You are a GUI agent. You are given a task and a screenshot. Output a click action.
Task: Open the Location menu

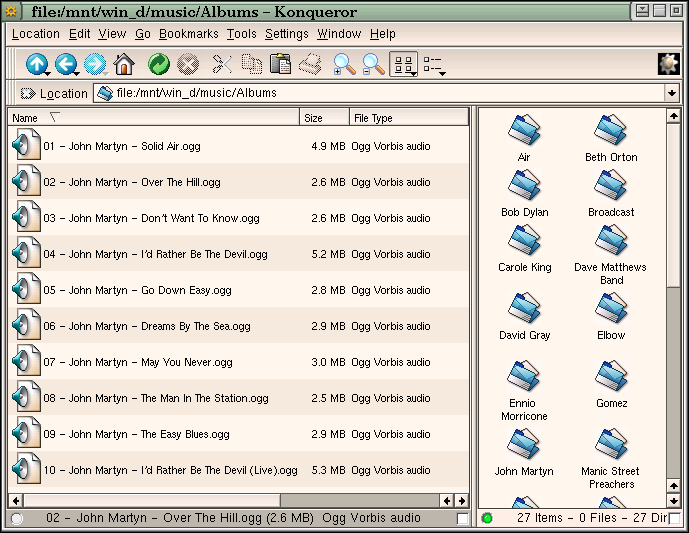[36, 34]
